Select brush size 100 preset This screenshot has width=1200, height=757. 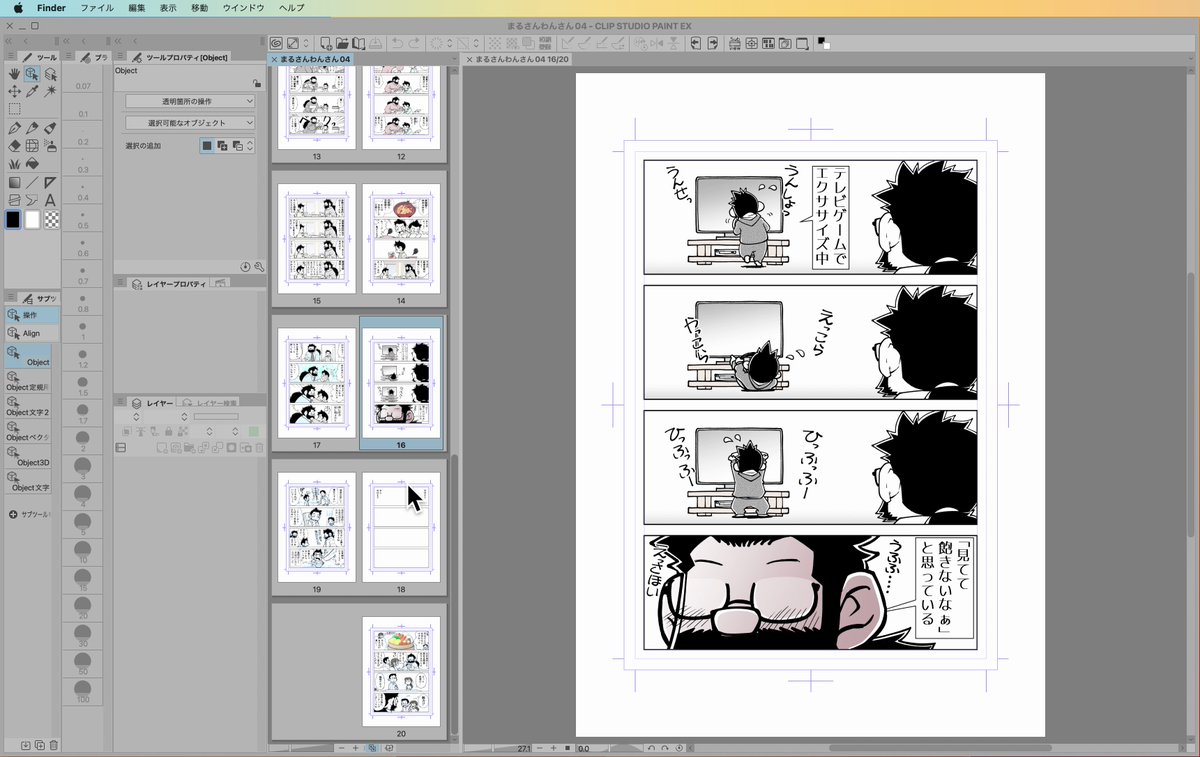[x=83, y=692]
